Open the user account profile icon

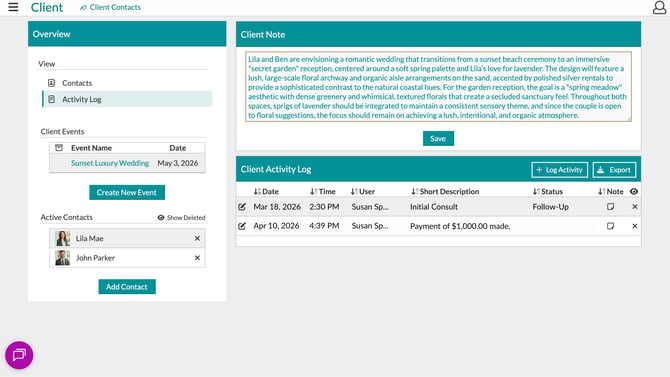click(x=659, y=7)
